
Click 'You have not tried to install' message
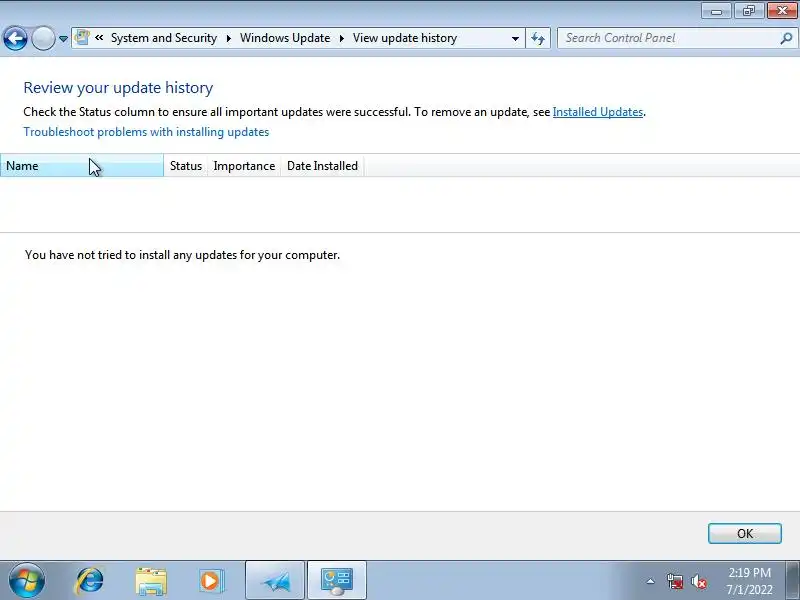coord(182,255)
